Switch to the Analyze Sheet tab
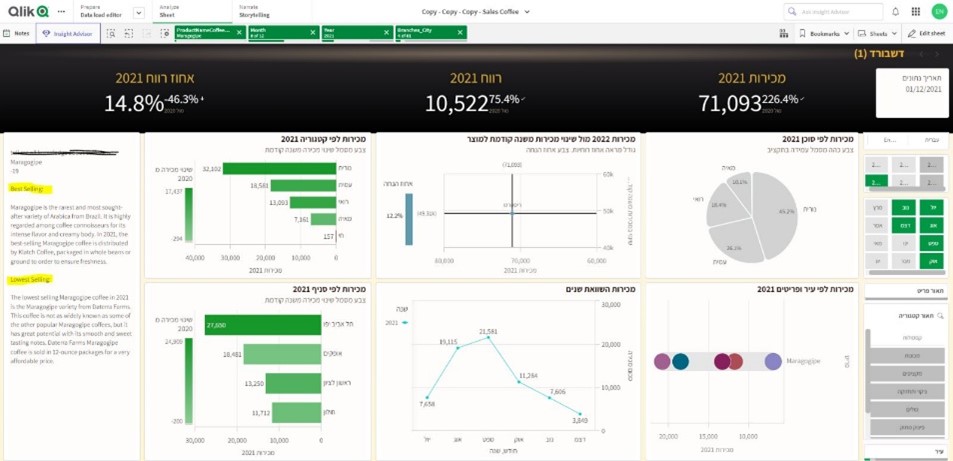Image resolution: width=953 pixels, height=461 pixels. (170, 12)
